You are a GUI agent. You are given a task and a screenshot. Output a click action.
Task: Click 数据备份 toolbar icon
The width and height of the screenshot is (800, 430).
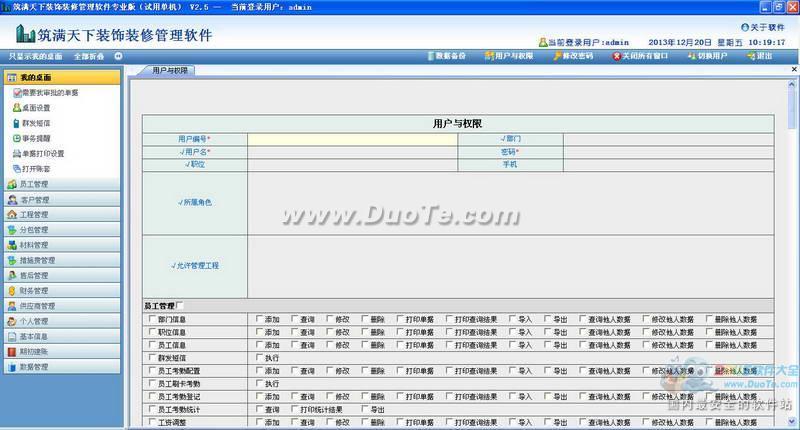point(431,56)
